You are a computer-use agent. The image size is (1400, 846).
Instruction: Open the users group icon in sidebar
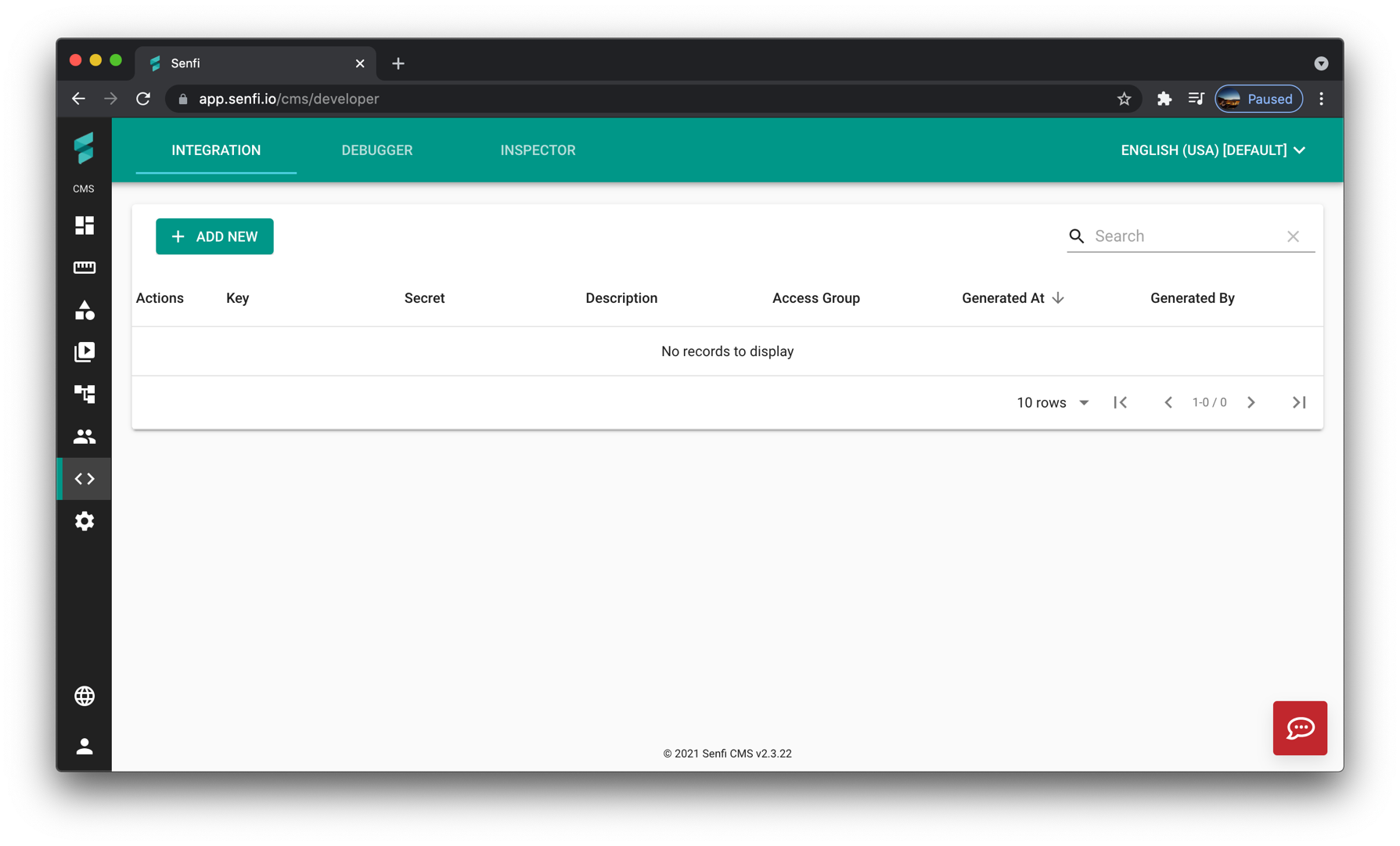(85, 437)
